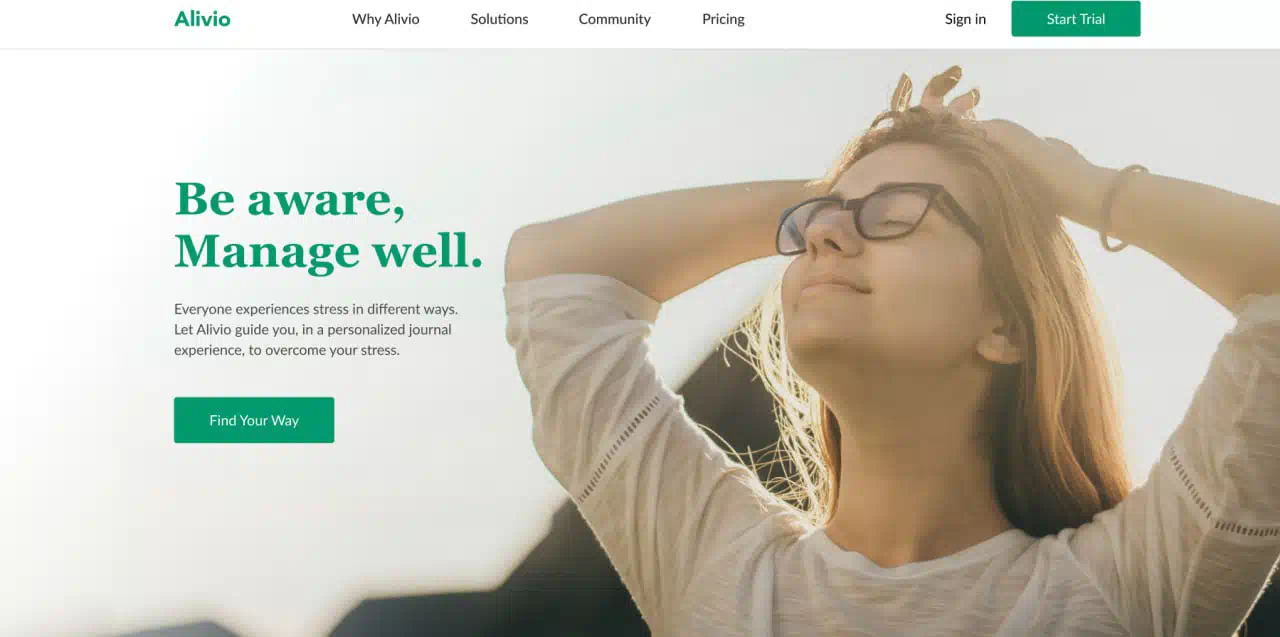The height and width of the screenshot is (637, 1280).
Task: Hit the green Start Trial button
Action: [x=1075, y=19]
